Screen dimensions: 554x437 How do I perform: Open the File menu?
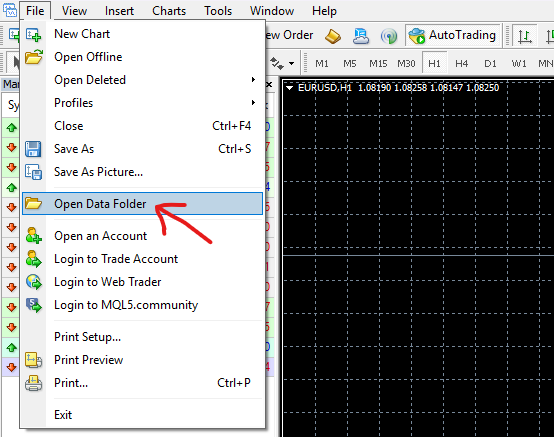[x=35, y=11]
